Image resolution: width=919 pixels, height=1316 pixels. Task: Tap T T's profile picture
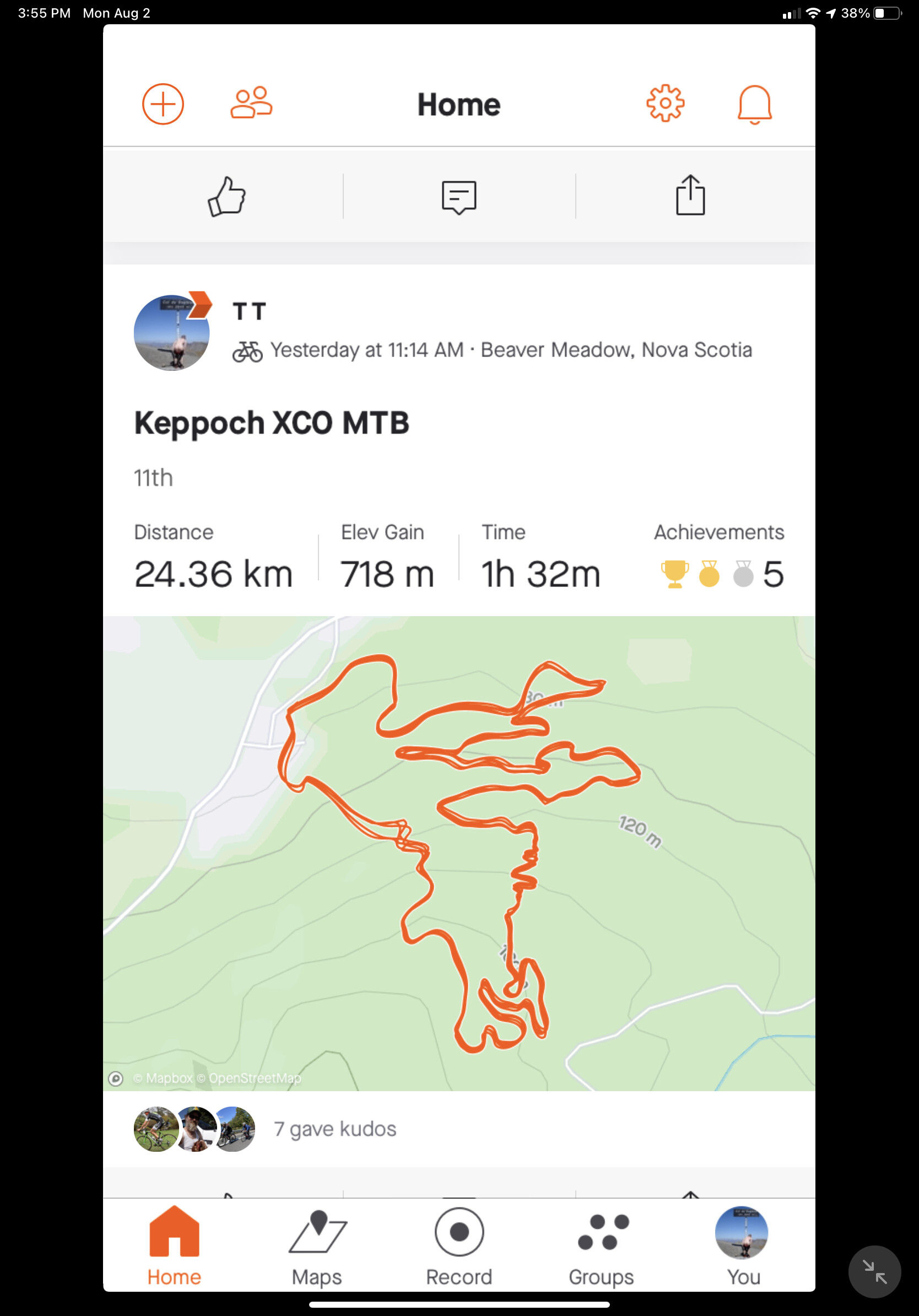tap(172, 332)
